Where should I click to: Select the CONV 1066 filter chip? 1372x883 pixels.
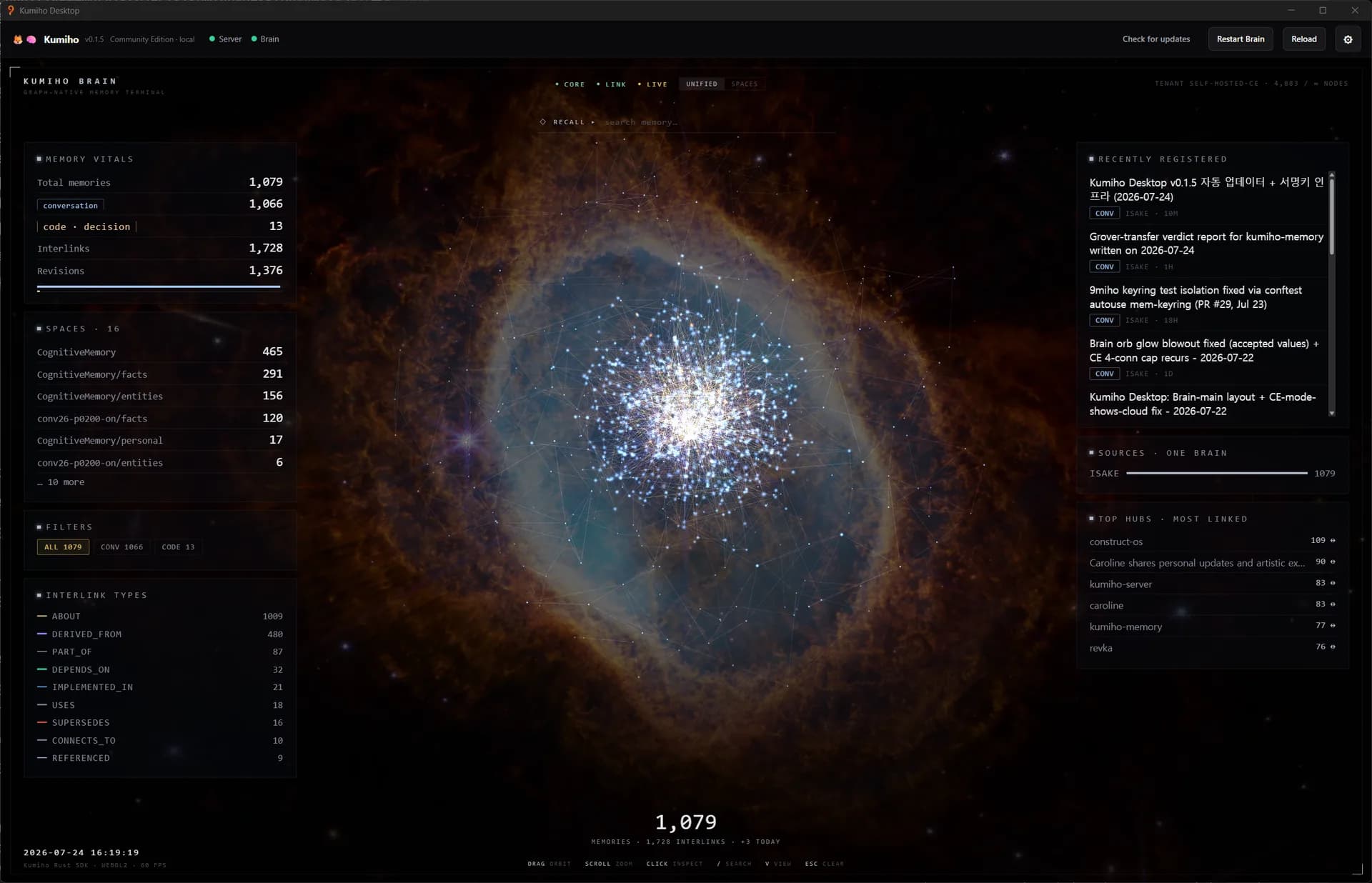122,547
